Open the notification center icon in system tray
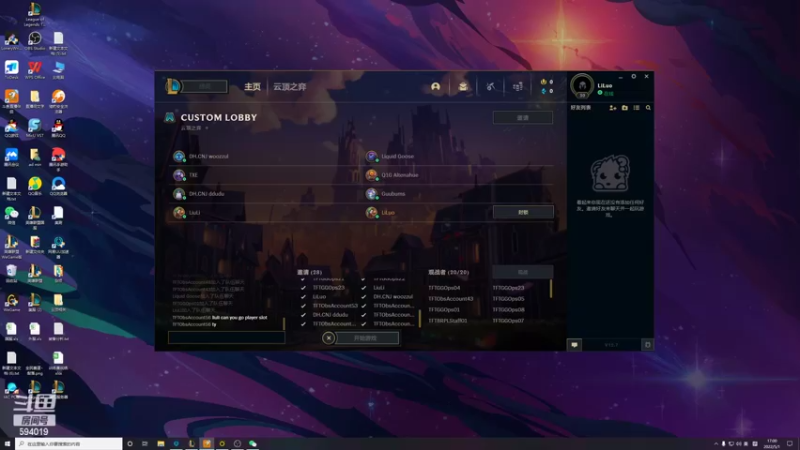The width and height of the screenshot is (800, 450). 790,444
